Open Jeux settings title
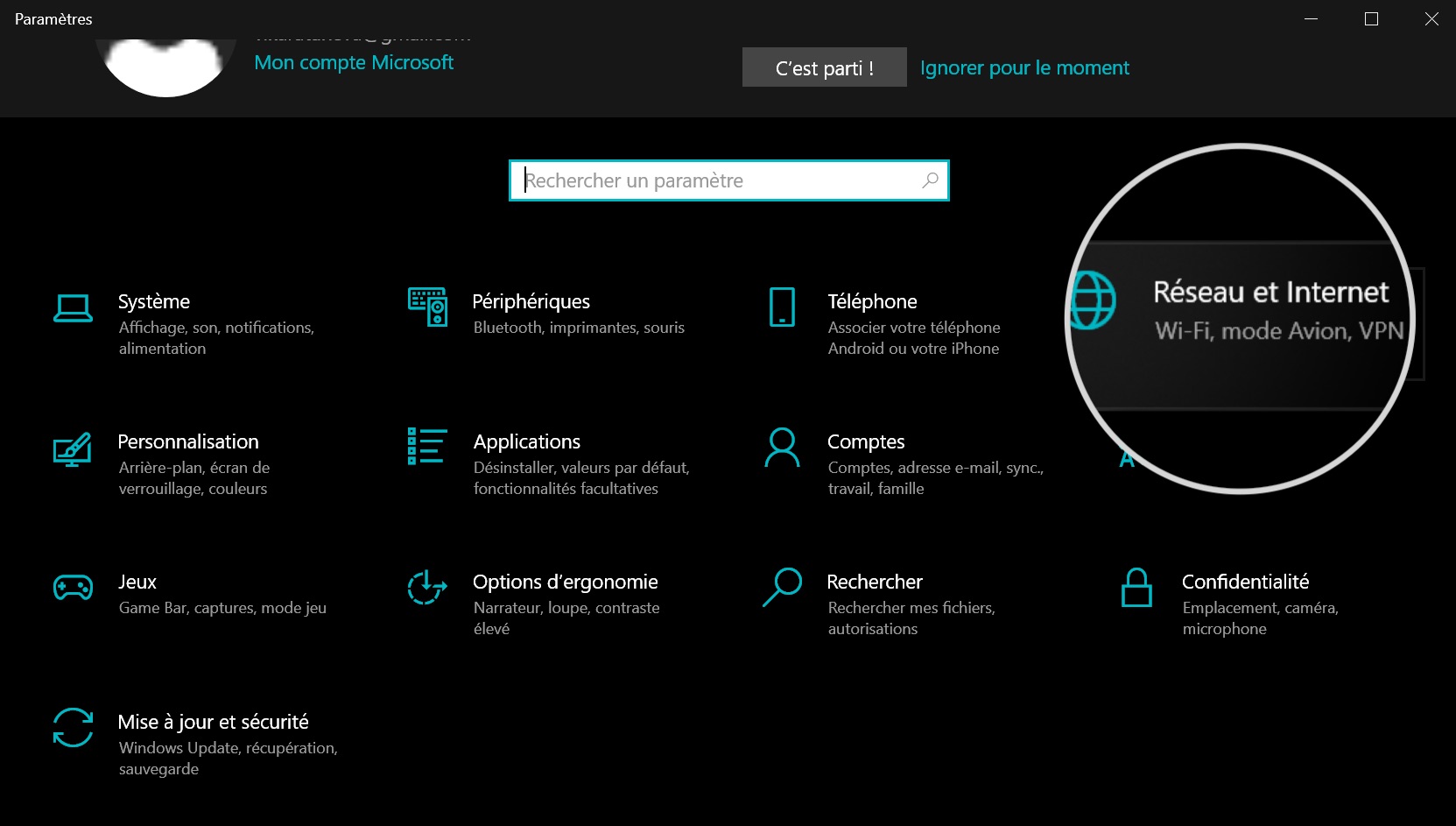The height and width of the screenshot is (826, 1456). click(137, 582)
